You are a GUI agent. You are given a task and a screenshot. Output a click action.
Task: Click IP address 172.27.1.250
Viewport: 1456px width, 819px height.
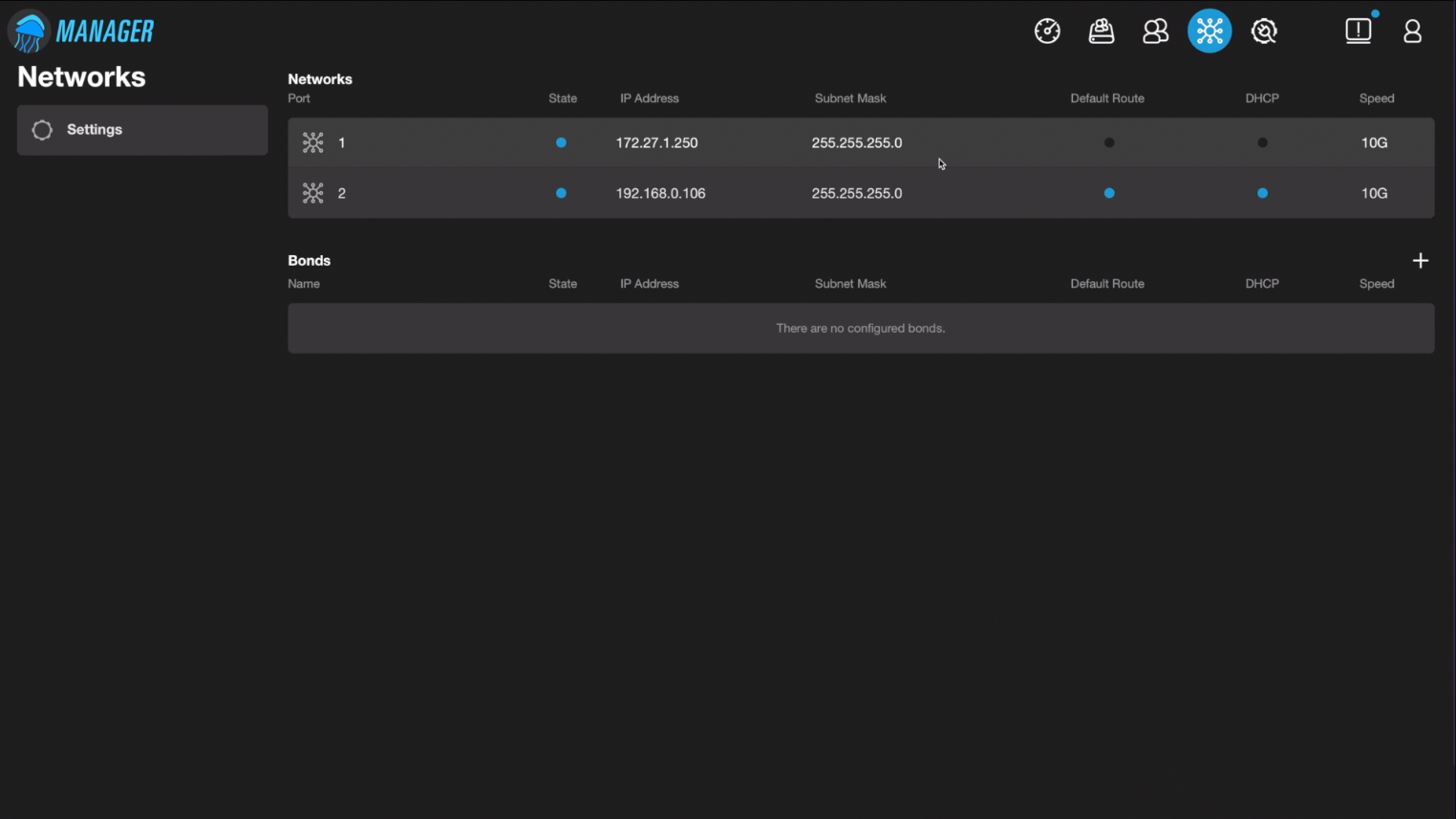click(656, 143)
